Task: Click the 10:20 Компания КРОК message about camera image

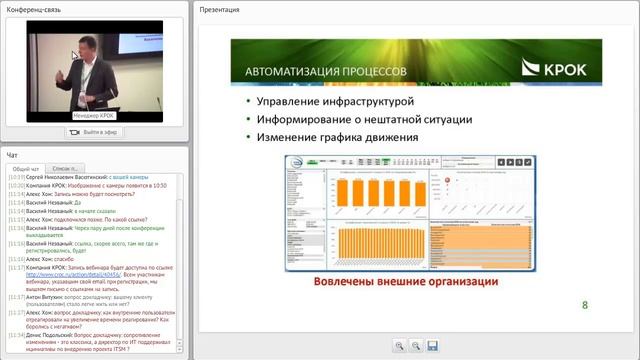Action: pos(88,186)
